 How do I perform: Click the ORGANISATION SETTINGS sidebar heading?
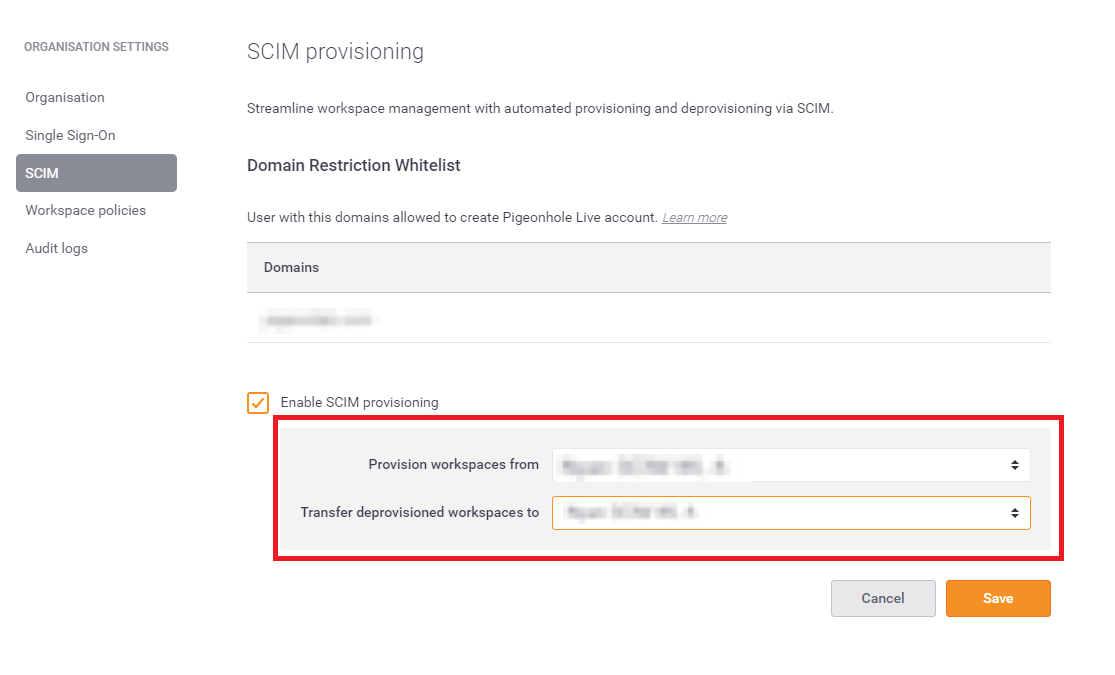[x=96, y=47]
